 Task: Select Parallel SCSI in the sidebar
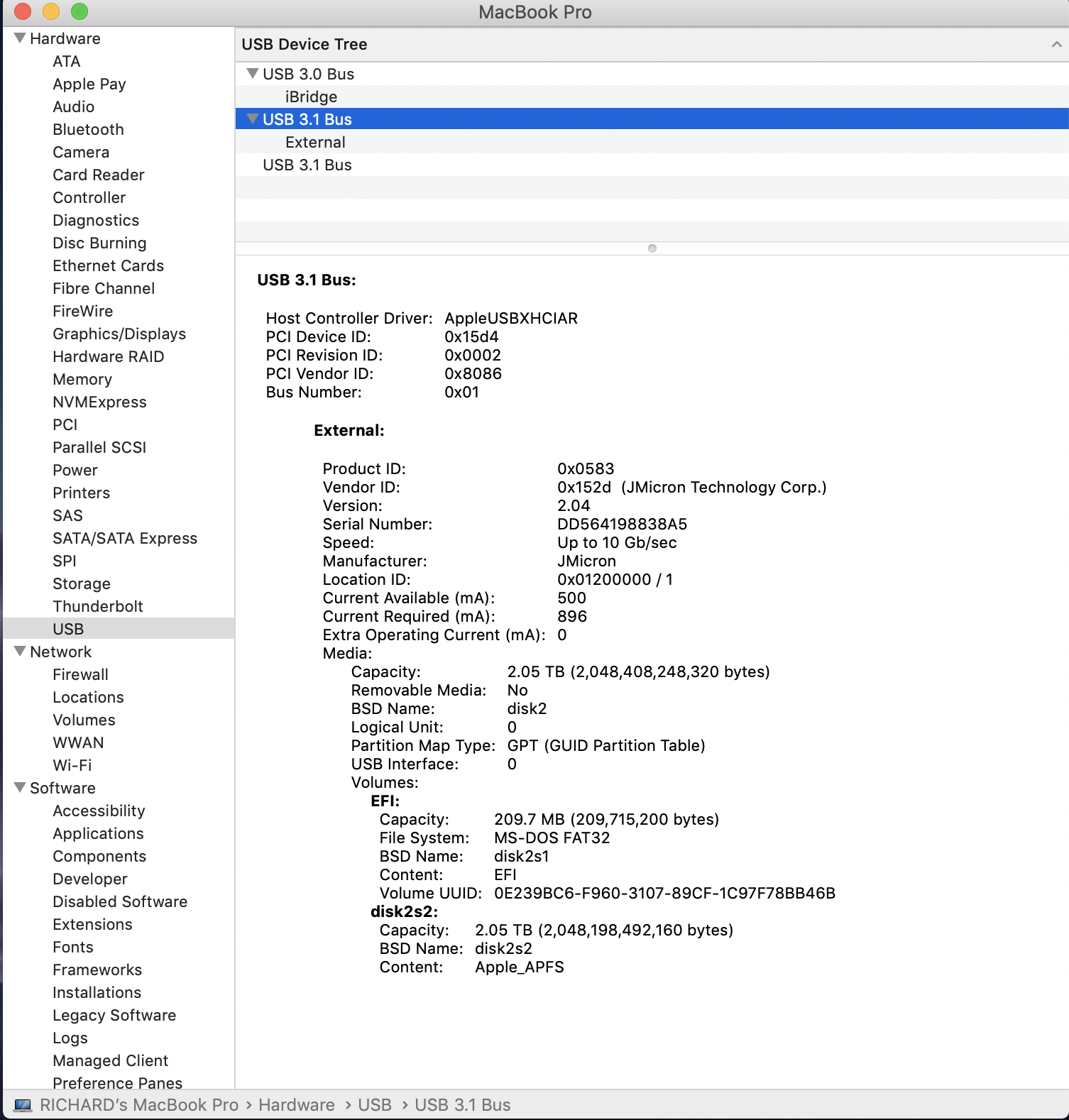(99, 447)
